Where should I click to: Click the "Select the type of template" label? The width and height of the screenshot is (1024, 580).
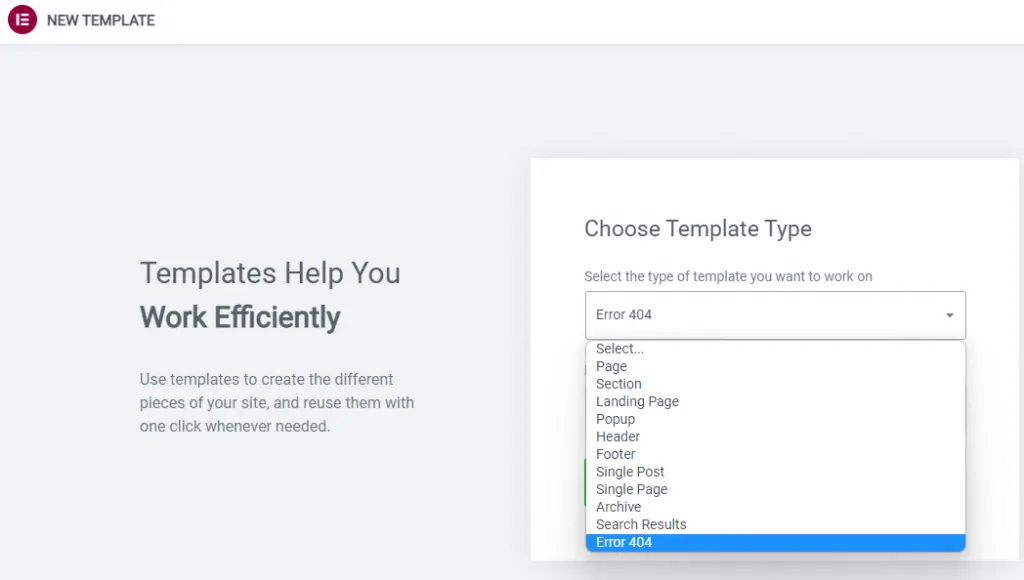pyautogui.click(x=728, y=276)
